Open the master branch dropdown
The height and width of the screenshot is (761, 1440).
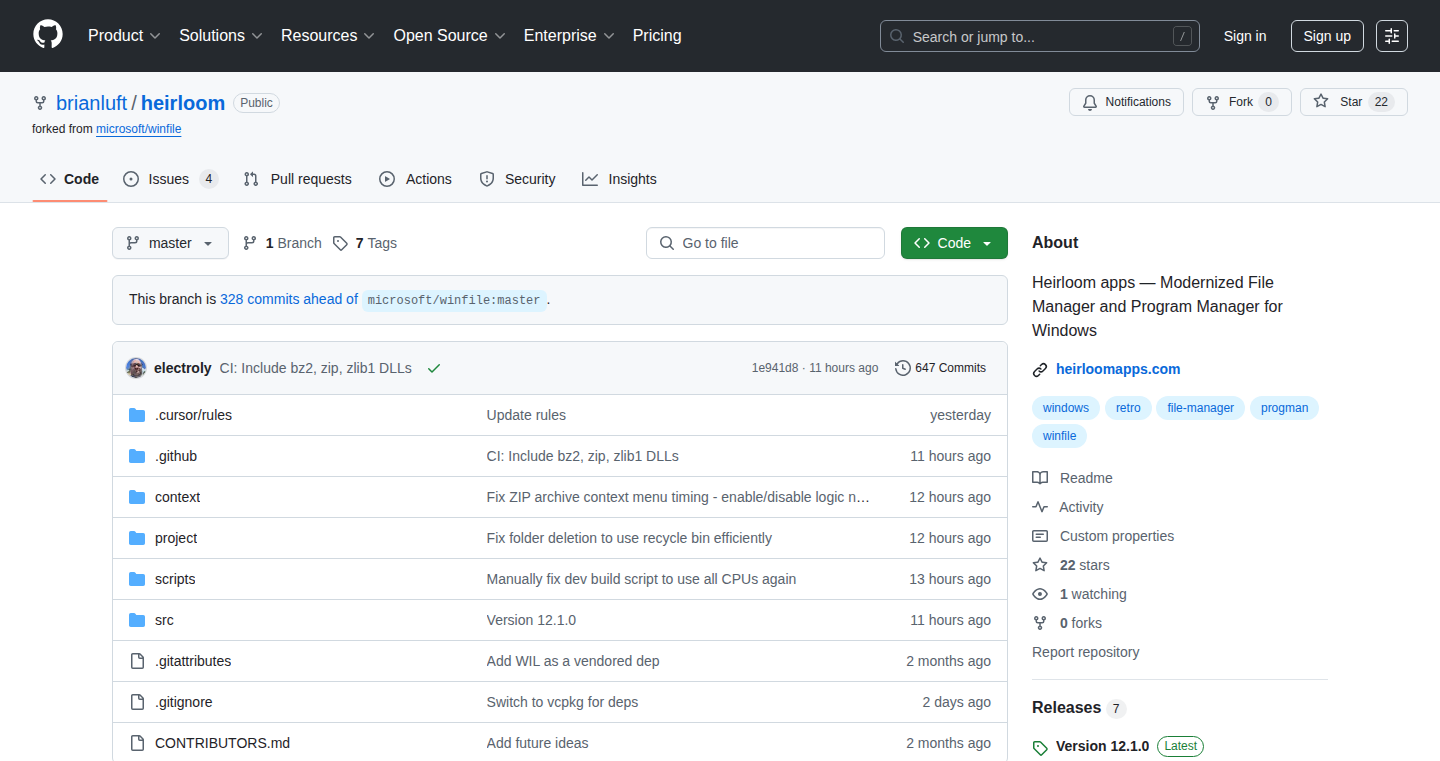tap(170, 243)
